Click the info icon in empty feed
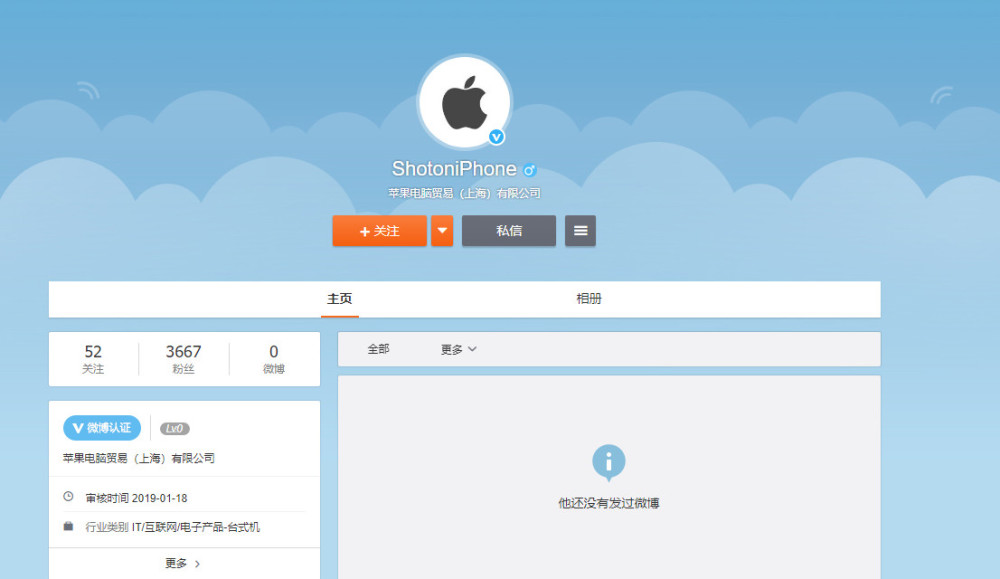1000x579 pixels. (x=608, y=462)
